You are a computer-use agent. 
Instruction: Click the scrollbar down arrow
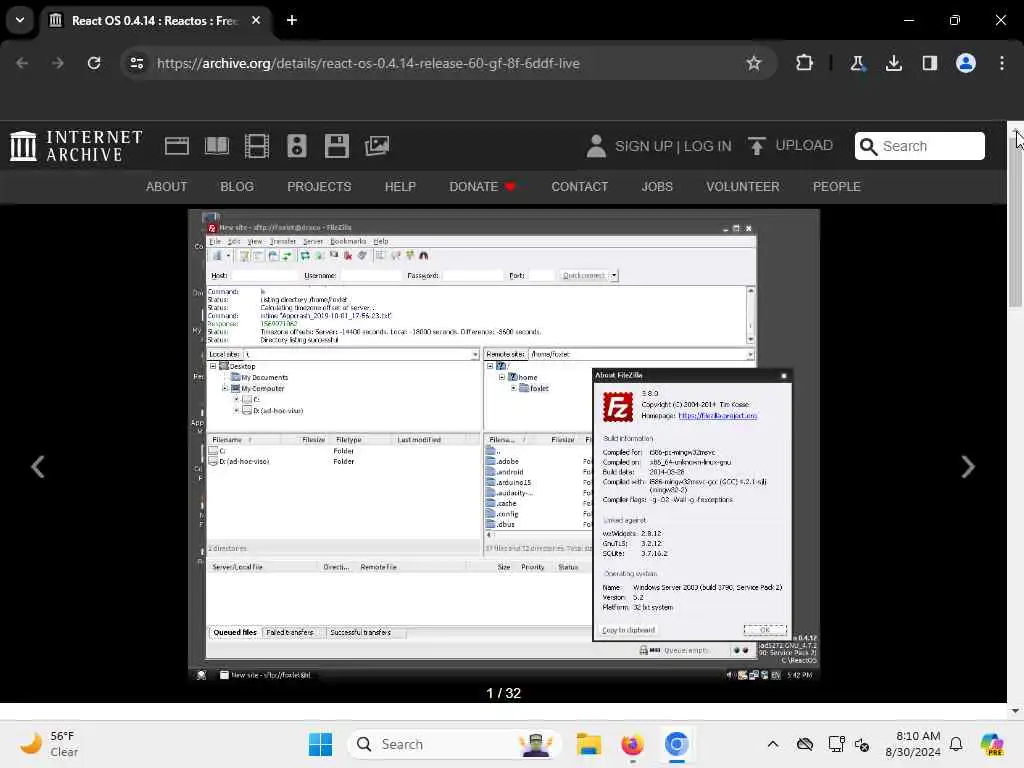[1015, 711]
